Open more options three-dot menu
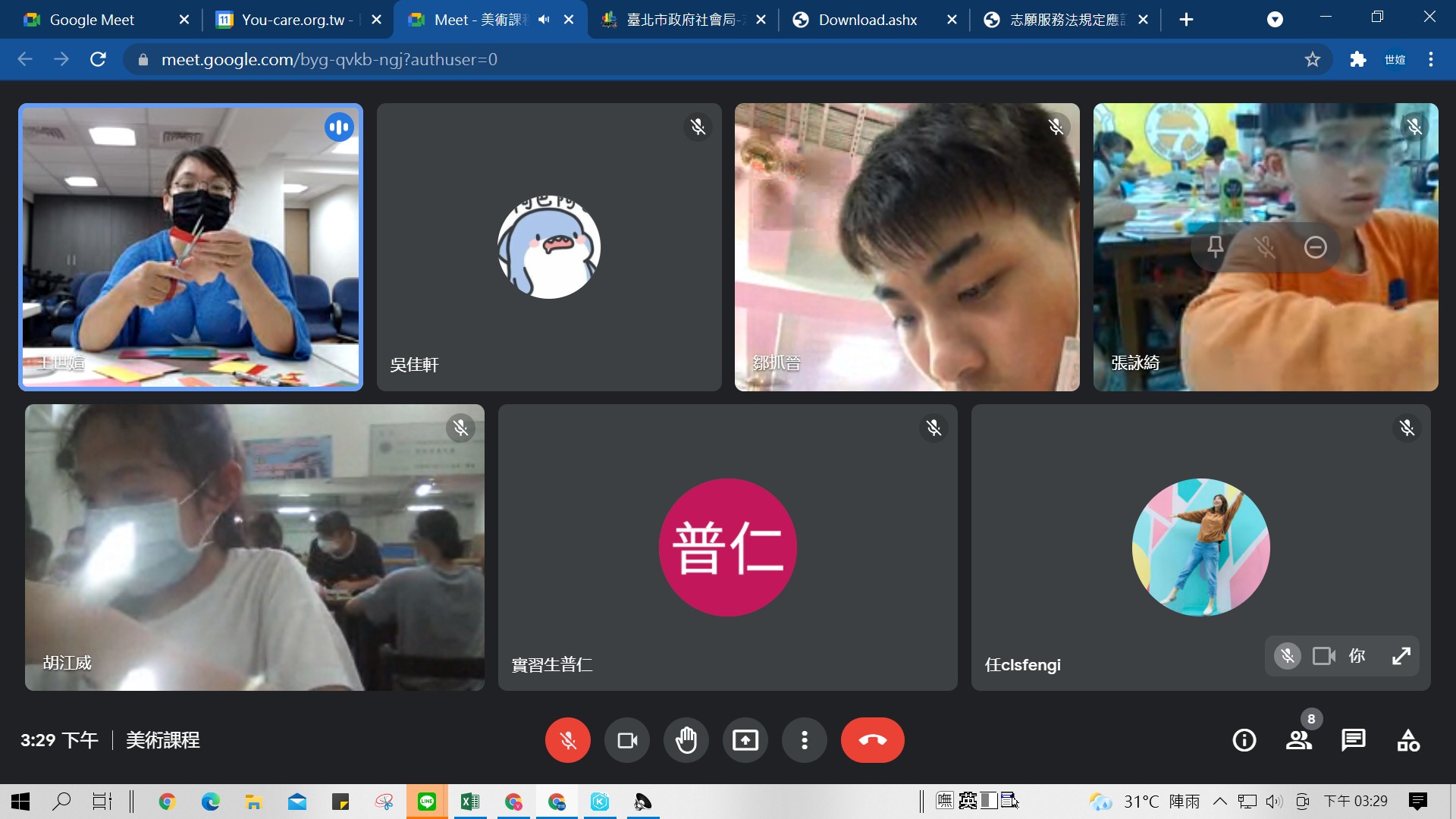 click(805, 740)
